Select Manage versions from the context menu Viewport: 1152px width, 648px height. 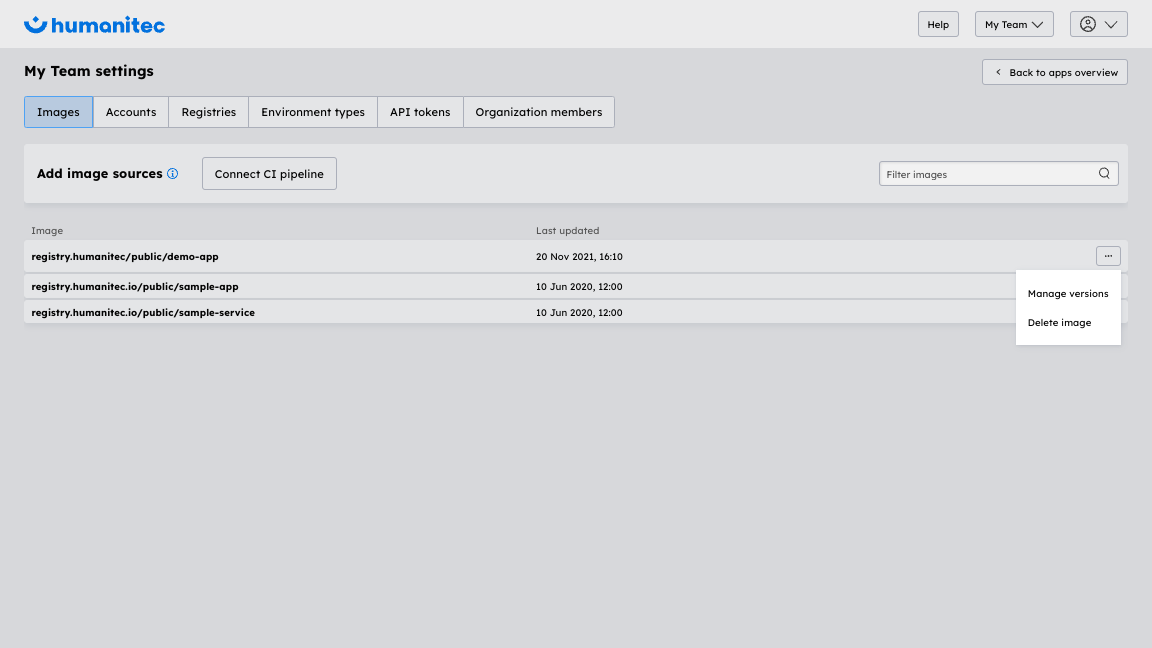(x=1068, y=293)
